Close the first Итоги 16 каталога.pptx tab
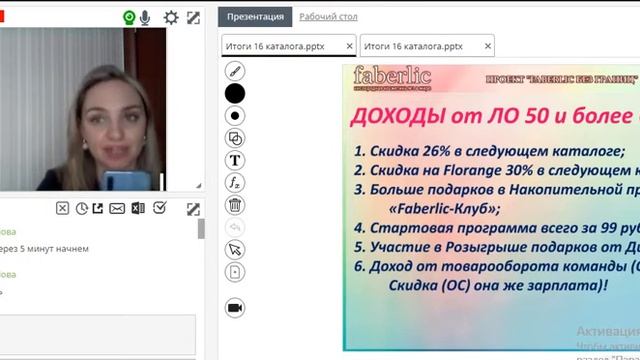 tap(349, 47)
